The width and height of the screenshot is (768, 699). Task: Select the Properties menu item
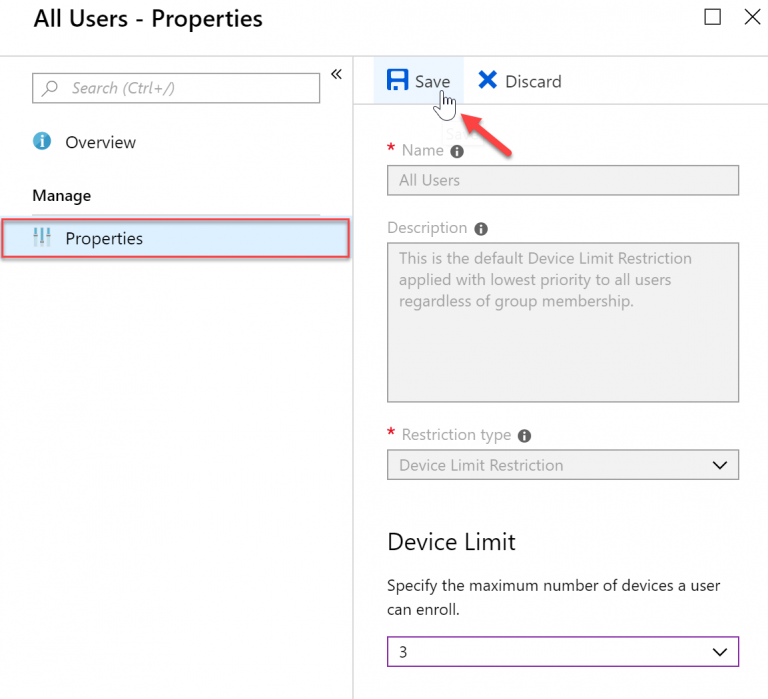tap(175, 238)
